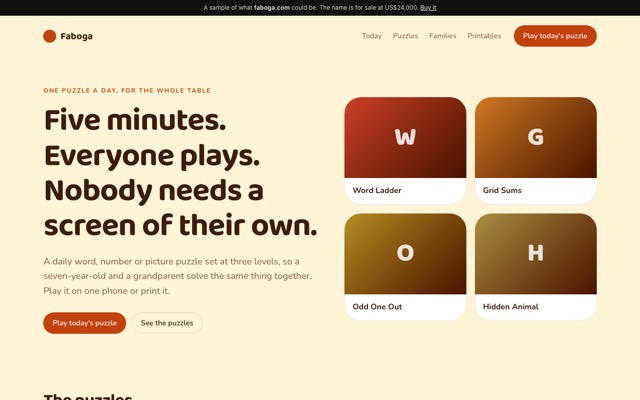
Task: Select the Families nav item
Action: [x=442, y=36]
